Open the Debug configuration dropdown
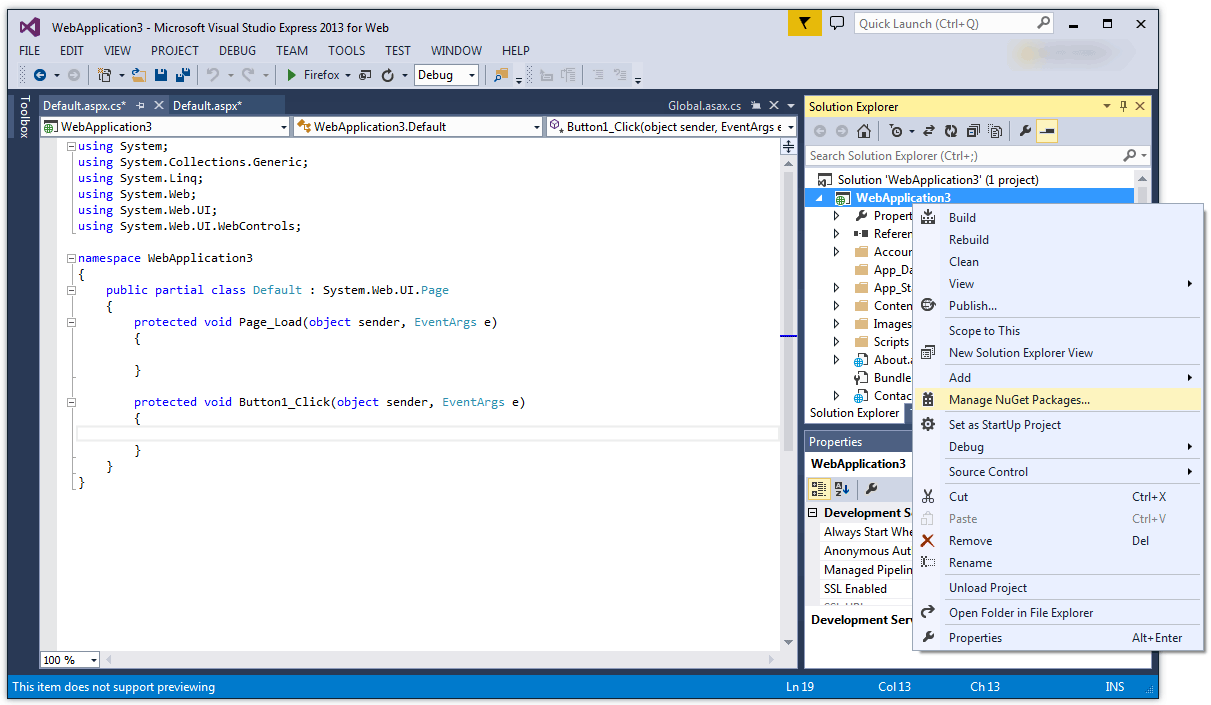 (x=472, y=75)
